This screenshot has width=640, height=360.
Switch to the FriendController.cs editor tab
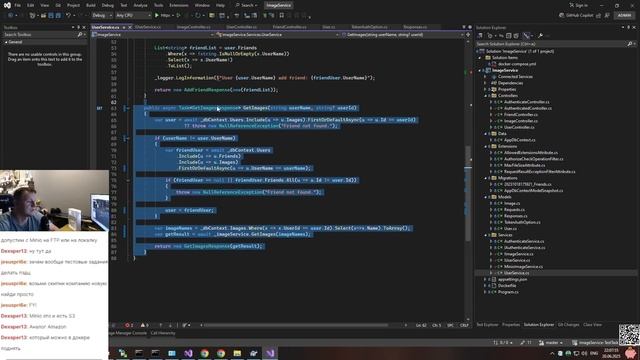coord(289,27)
